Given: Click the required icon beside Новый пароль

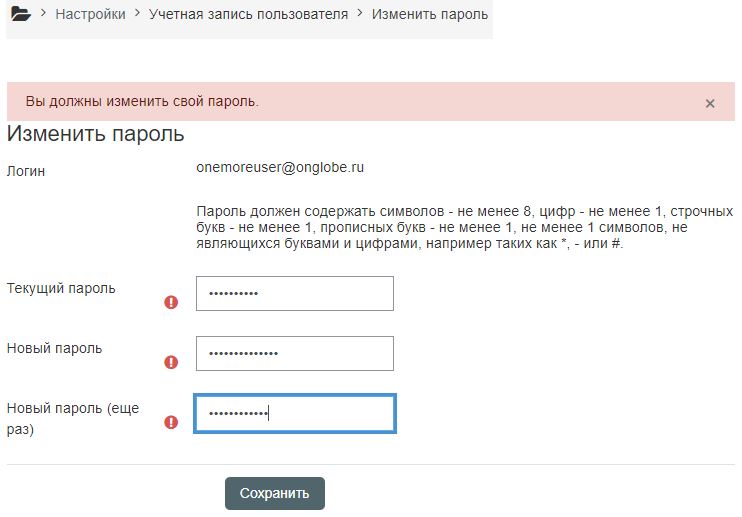Looking at the screenshot, I should point(171,362).
